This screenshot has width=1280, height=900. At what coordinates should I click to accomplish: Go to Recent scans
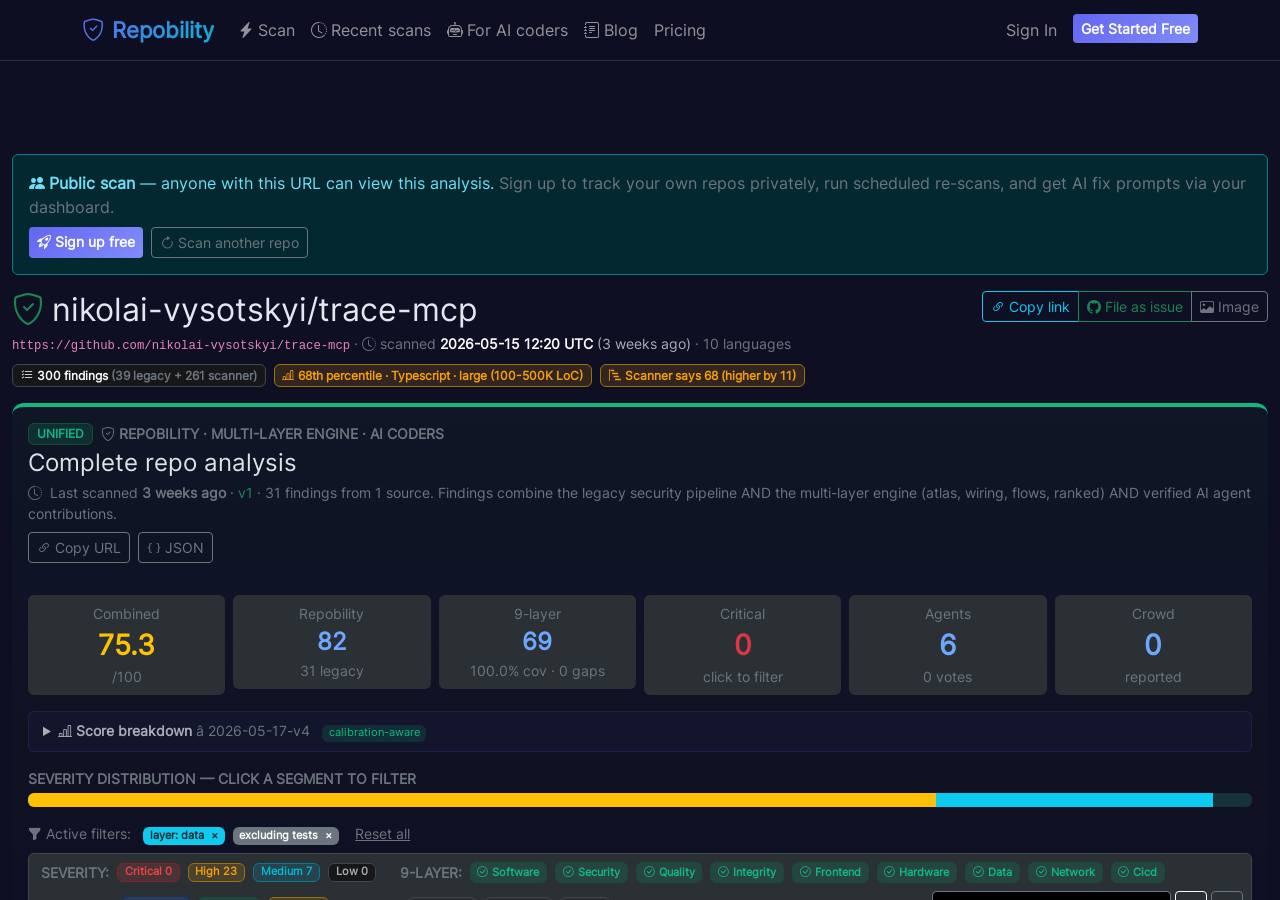[x=371, y=30]
